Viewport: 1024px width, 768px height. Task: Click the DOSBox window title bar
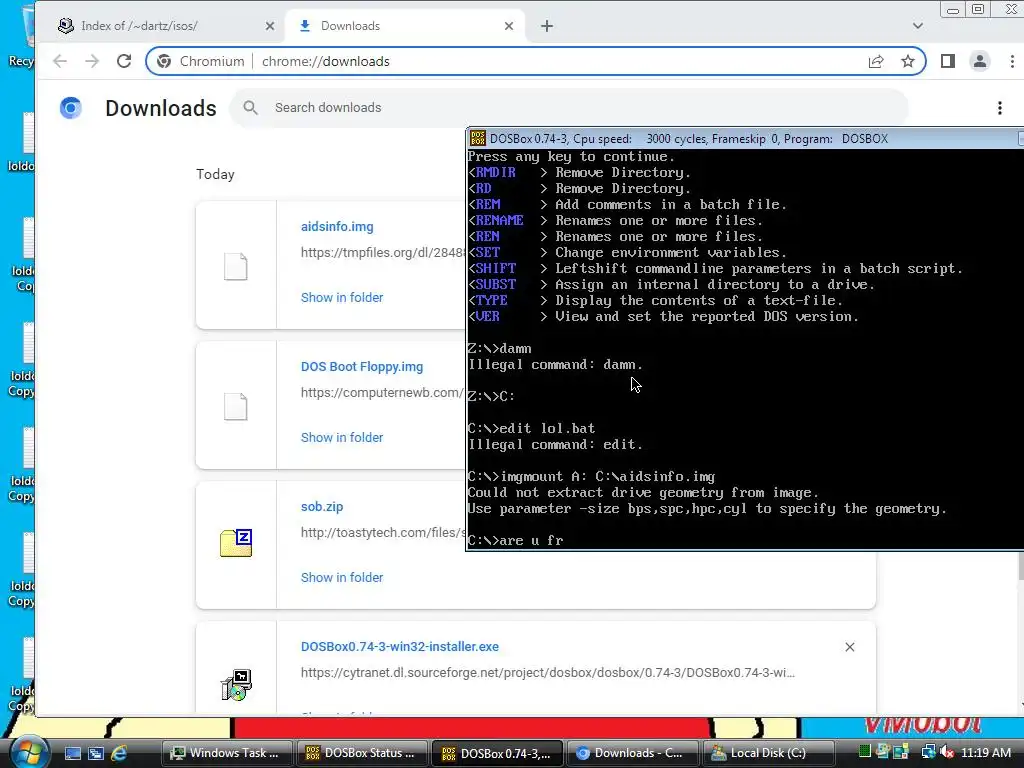[744, 138]
